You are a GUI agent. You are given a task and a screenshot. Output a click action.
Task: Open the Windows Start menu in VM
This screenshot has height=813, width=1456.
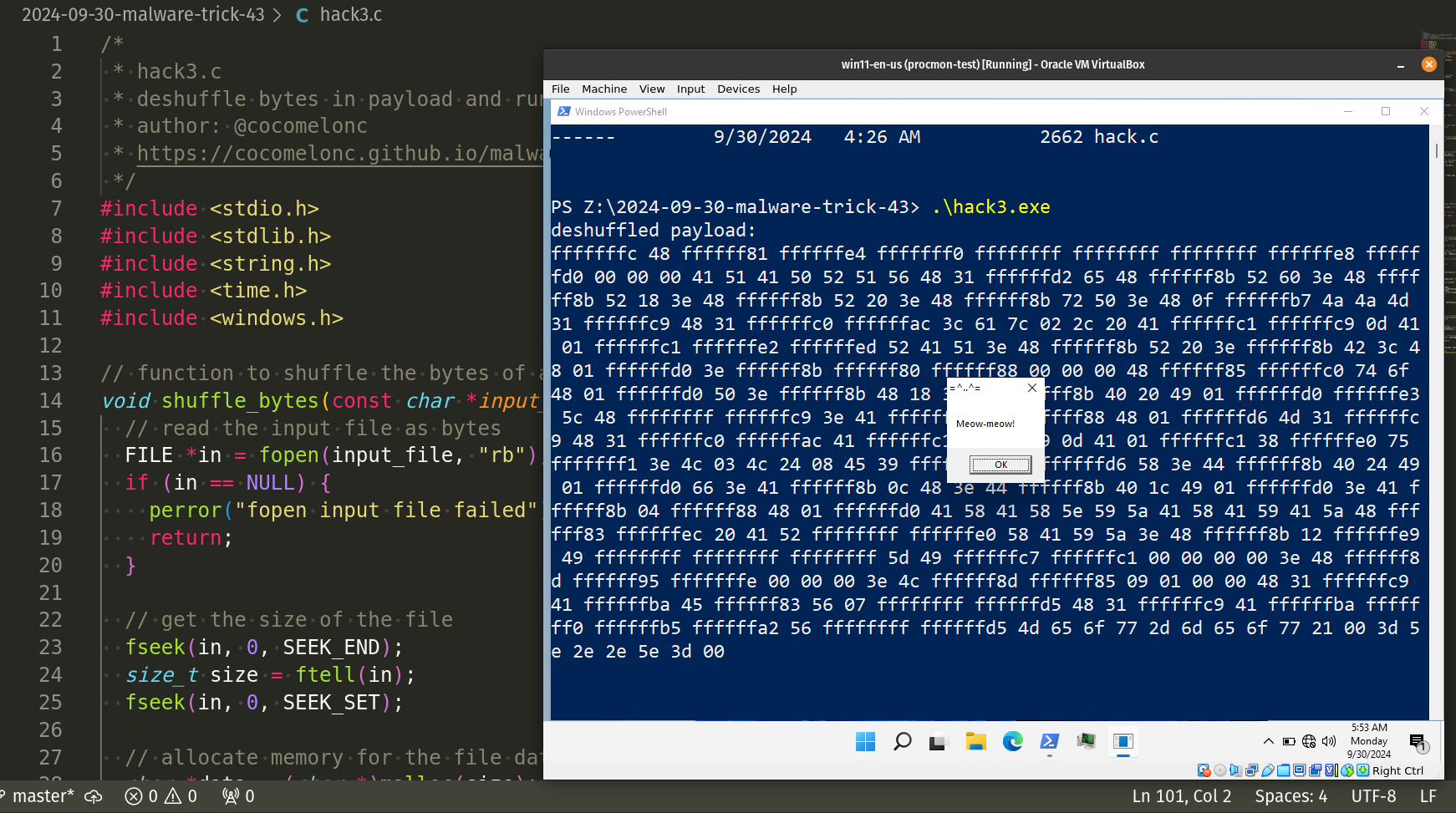coord(865,741)
